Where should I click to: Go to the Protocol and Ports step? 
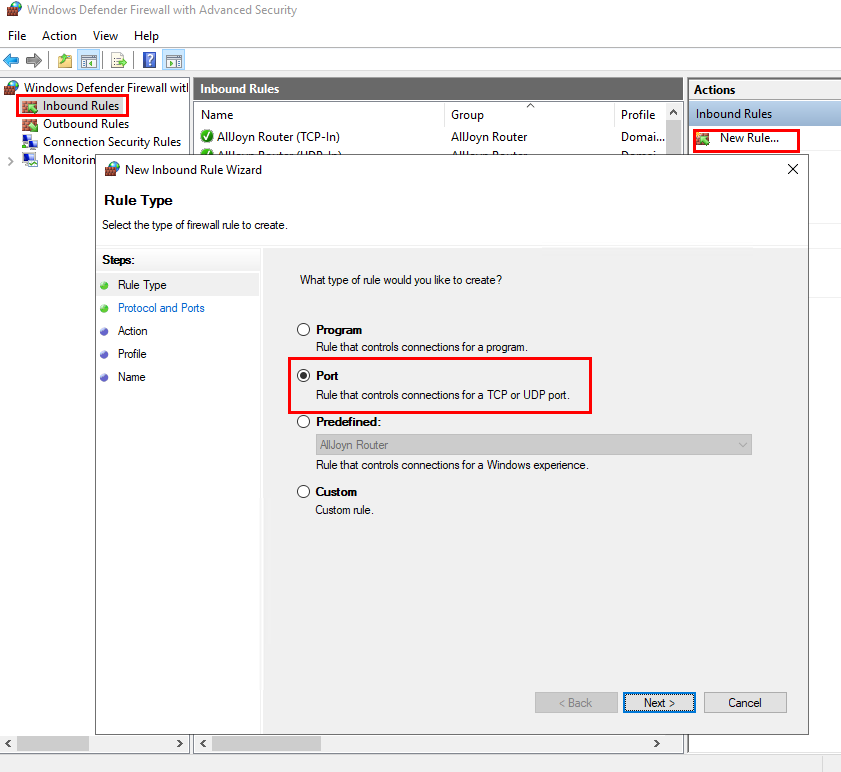coord(161,308)
